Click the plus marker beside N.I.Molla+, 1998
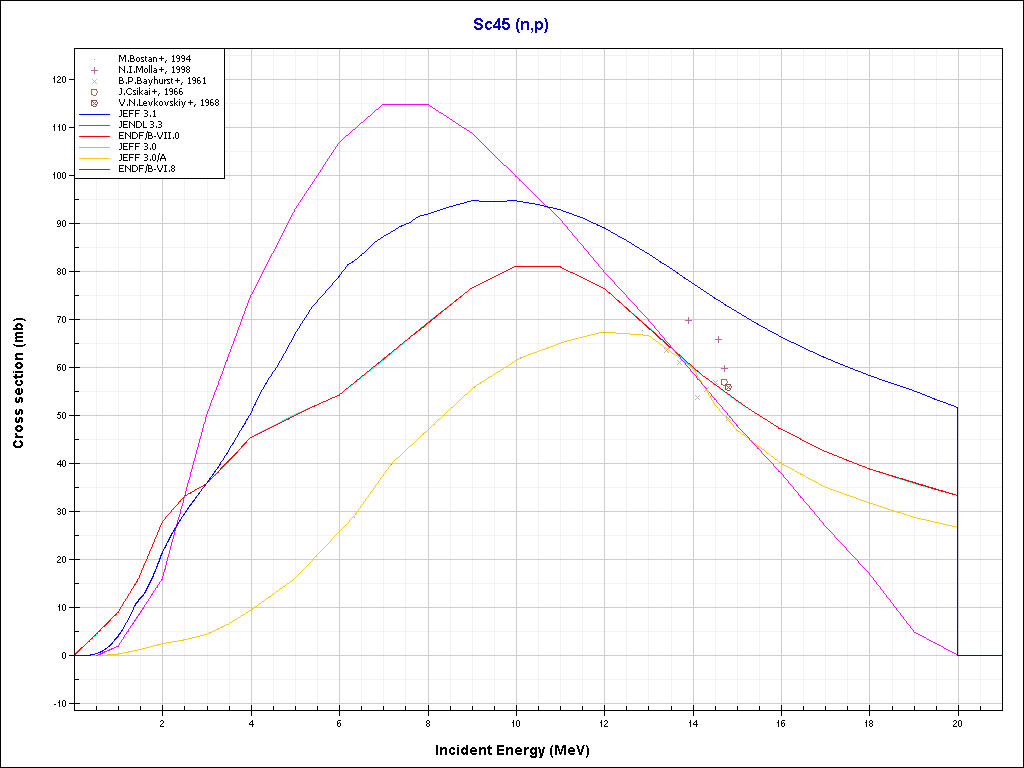The height and width of the screenshot is (768, 1024). coord(94,70)
